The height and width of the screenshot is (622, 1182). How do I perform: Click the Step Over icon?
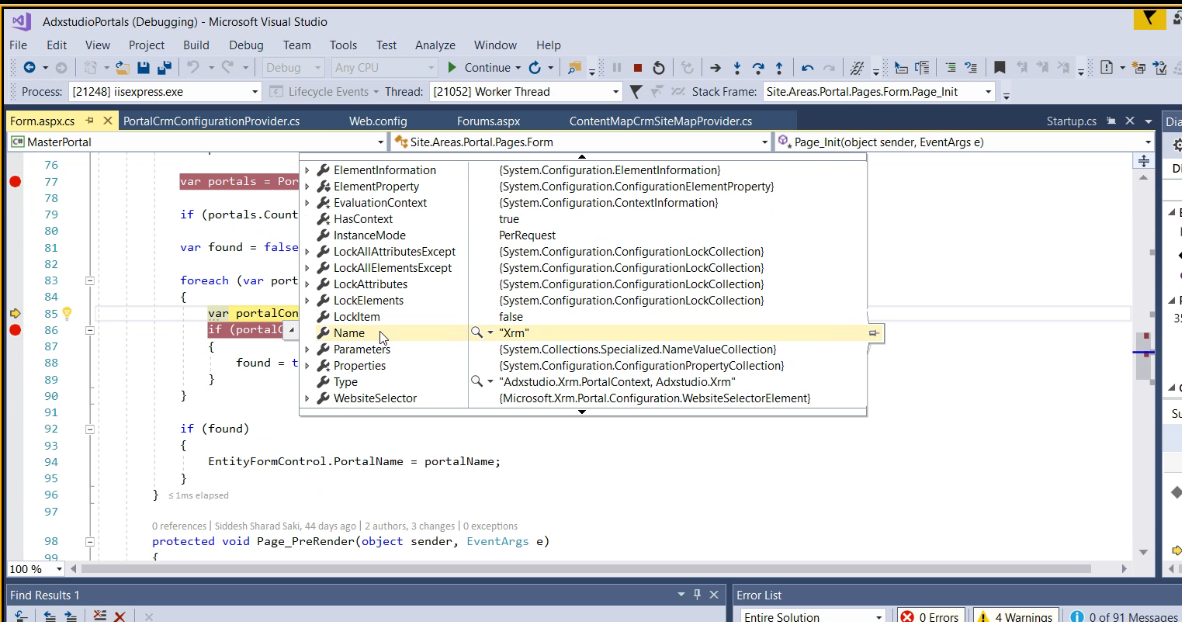758,68
